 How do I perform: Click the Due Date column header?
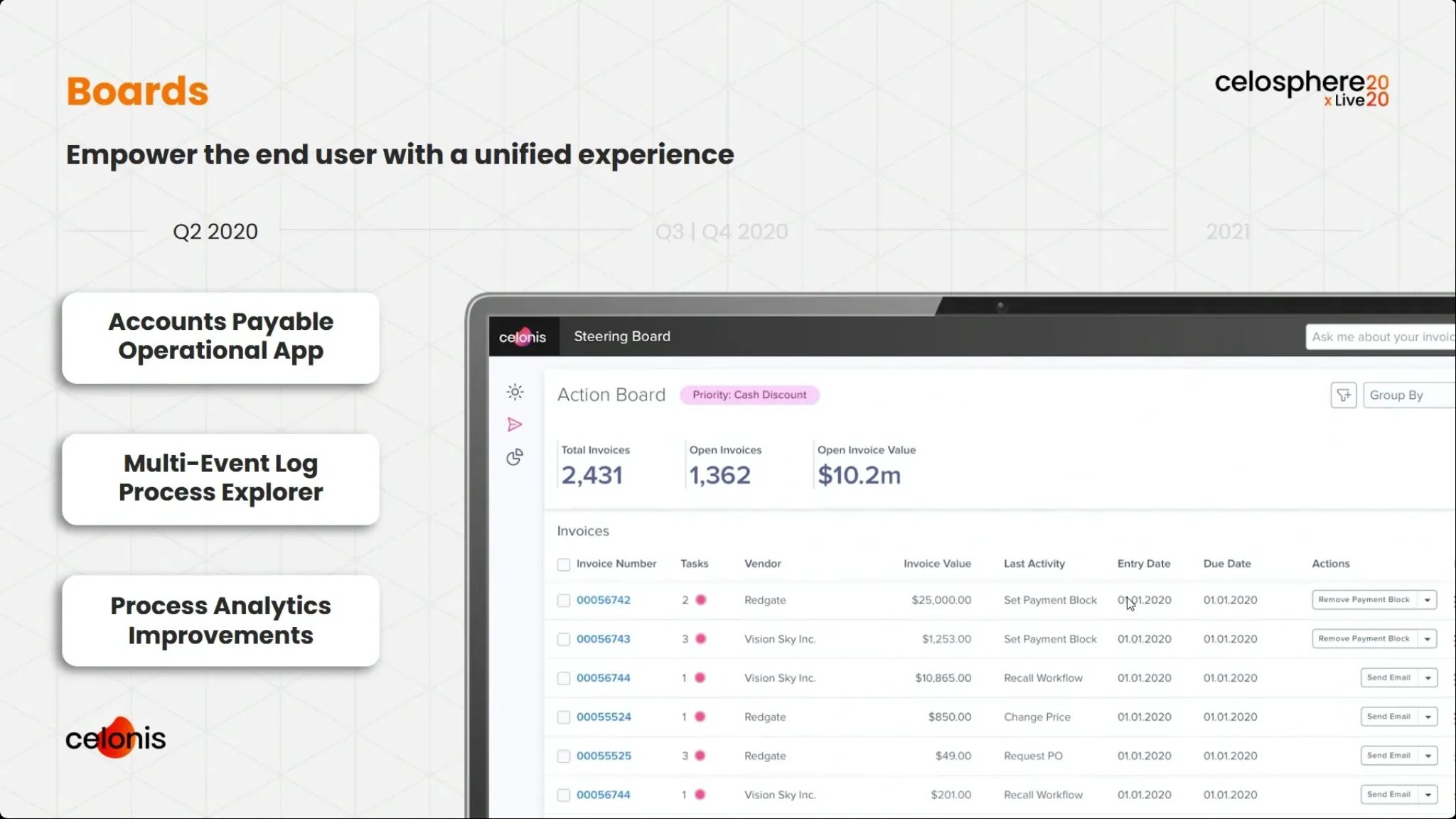tap(1227, 564)
